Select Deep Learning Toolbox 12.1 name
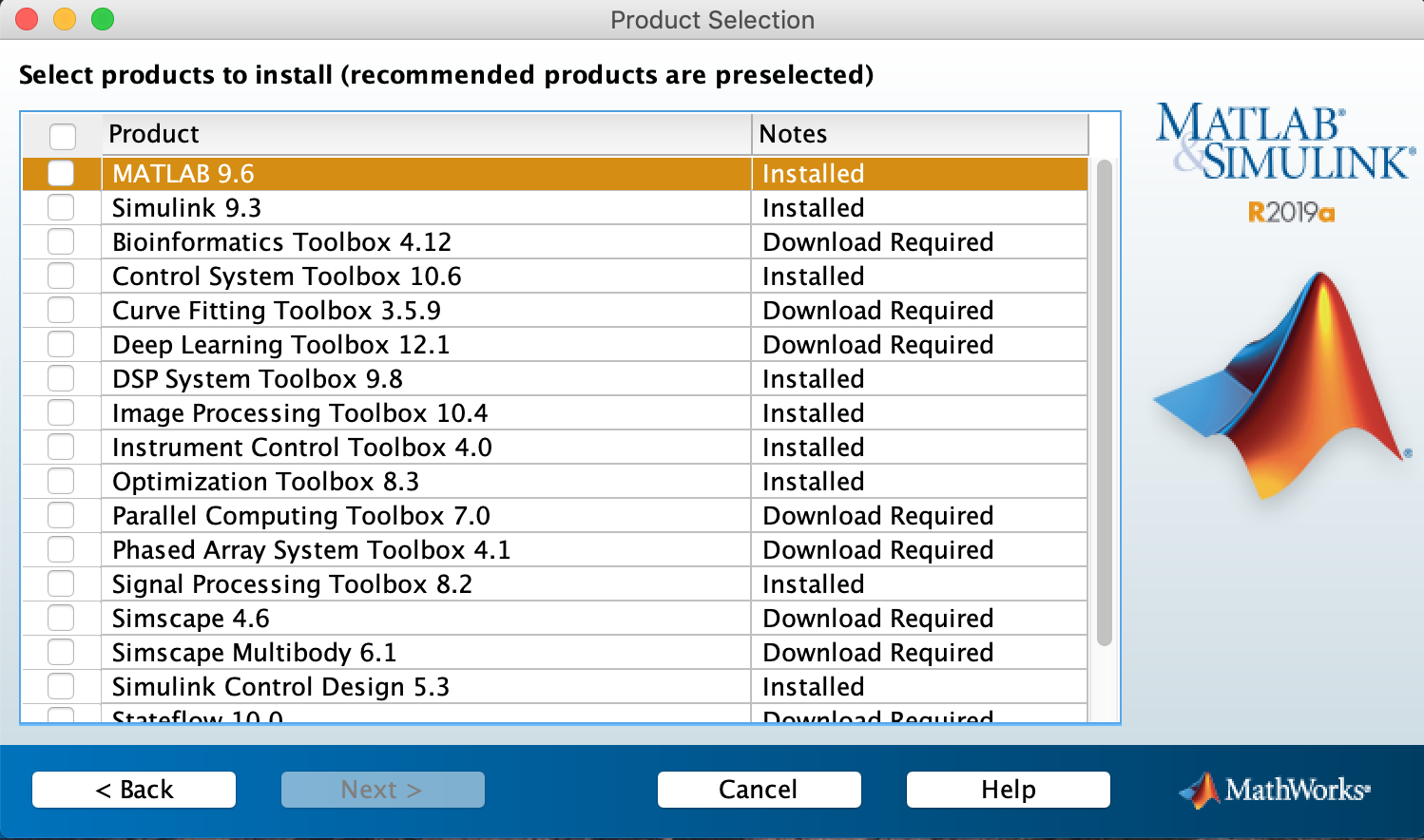This screenshot has height=840, width=1424. click(280, 345)
